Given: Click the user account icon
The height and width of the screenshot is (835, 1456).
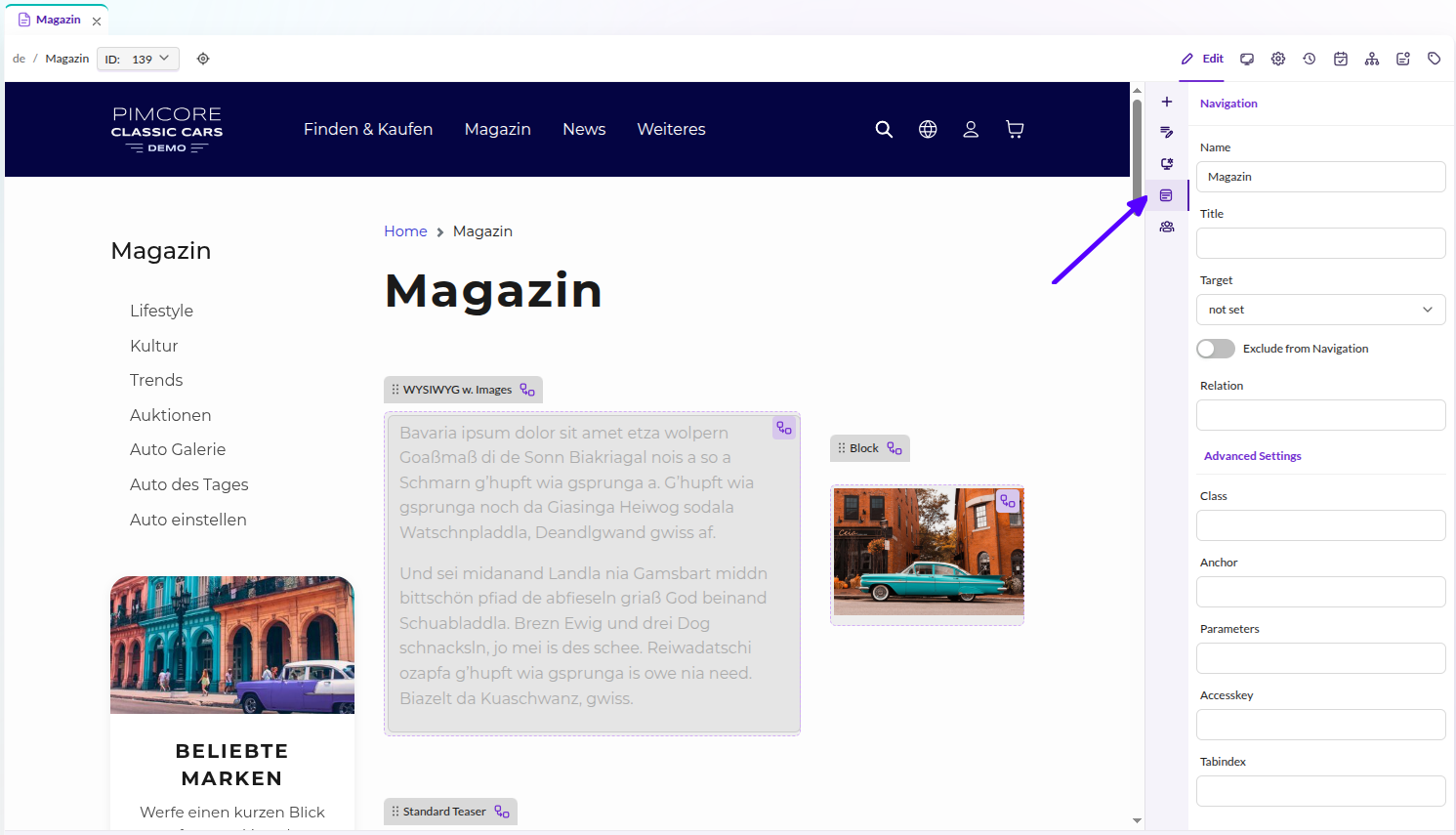Looking at the screenshot, I should (971, 129).
